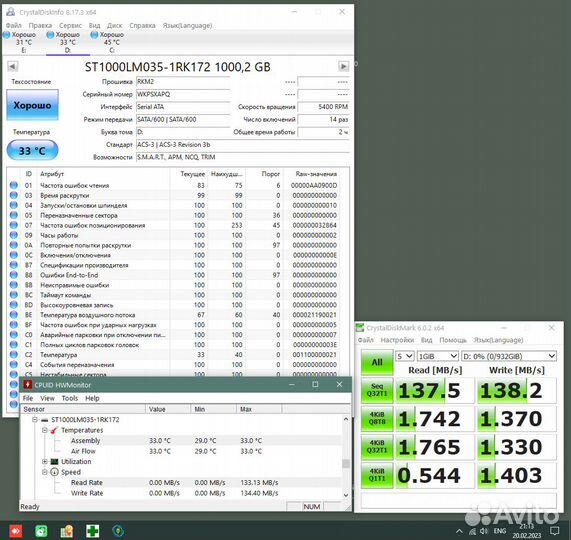The height and width of the screenshot is (540, 571).
Task: Click status circle for Ошибки End-to-End row
Action: coord(14,275)
